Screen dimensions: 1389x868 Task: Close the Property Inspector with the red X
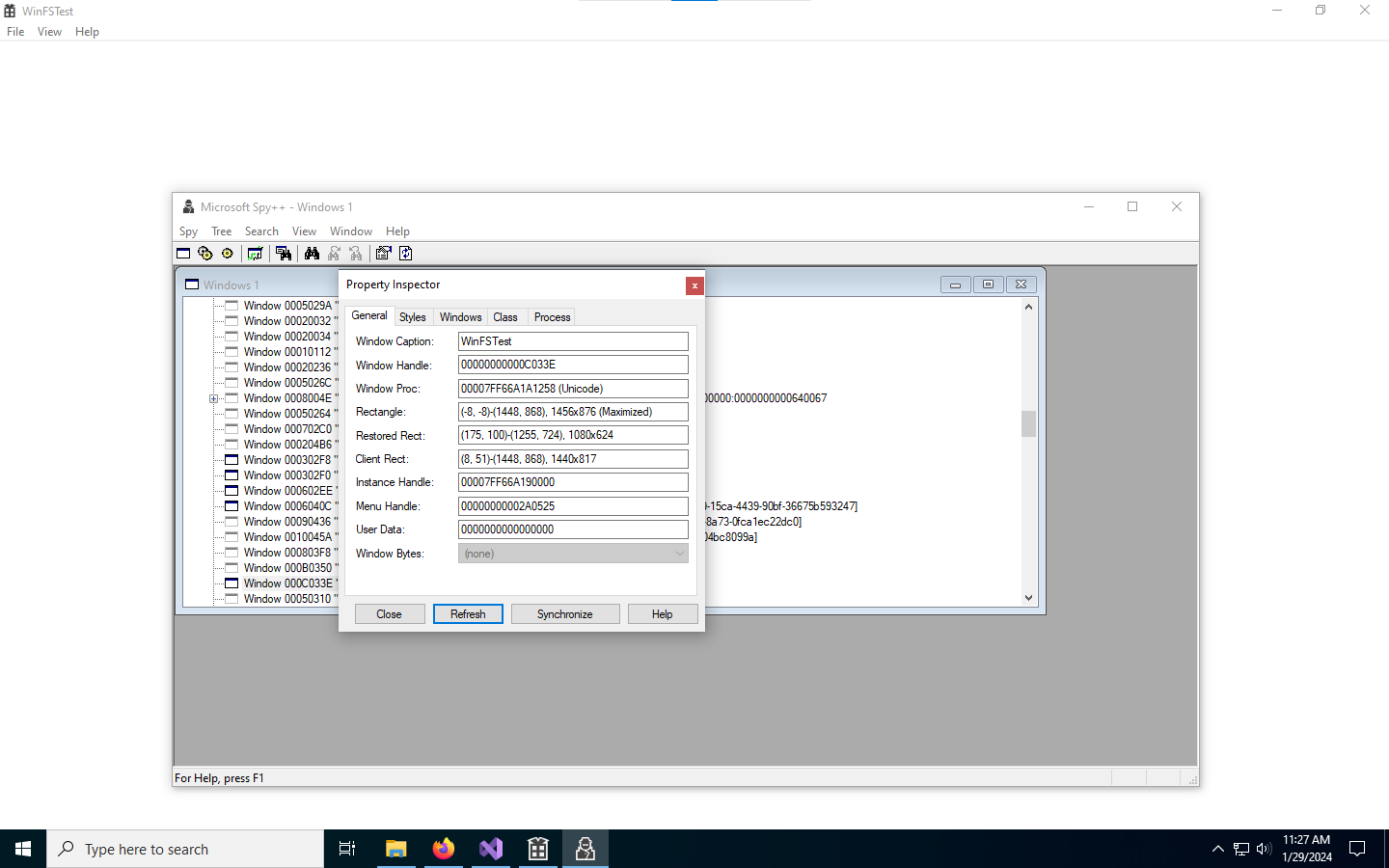pyautogui.click(x=694, y=285)
